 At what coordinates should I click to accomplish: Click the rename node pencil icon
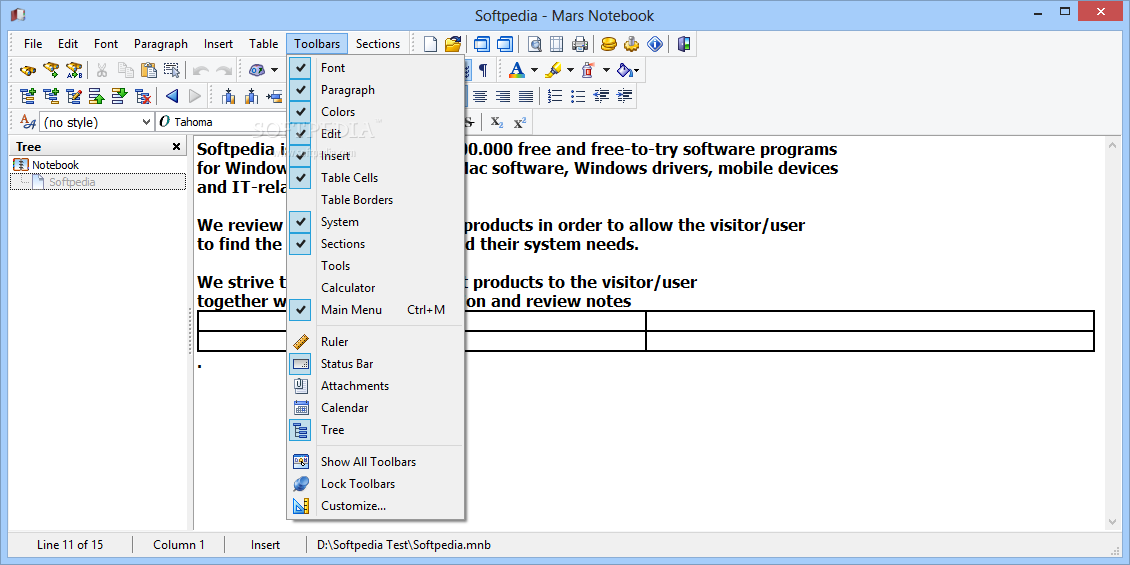[x=74, y=96]
